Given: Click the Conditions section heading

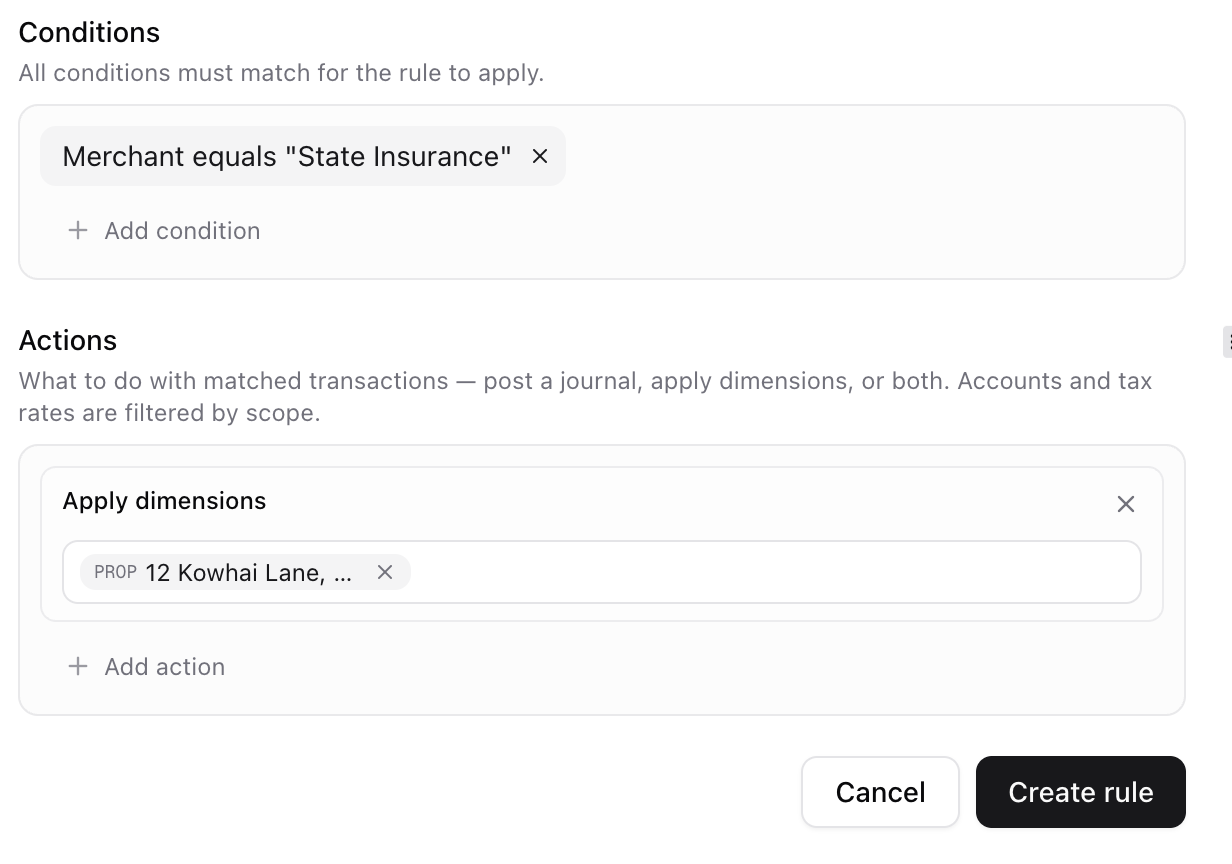Looking at the screenshot, I should click(x=89, y=32).
